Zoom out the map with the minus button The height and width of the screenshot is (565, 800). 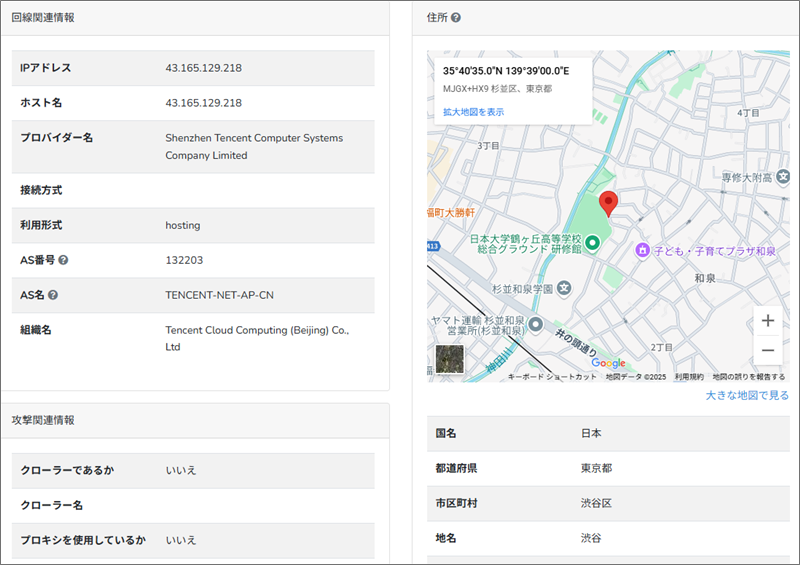click(767, 350)
